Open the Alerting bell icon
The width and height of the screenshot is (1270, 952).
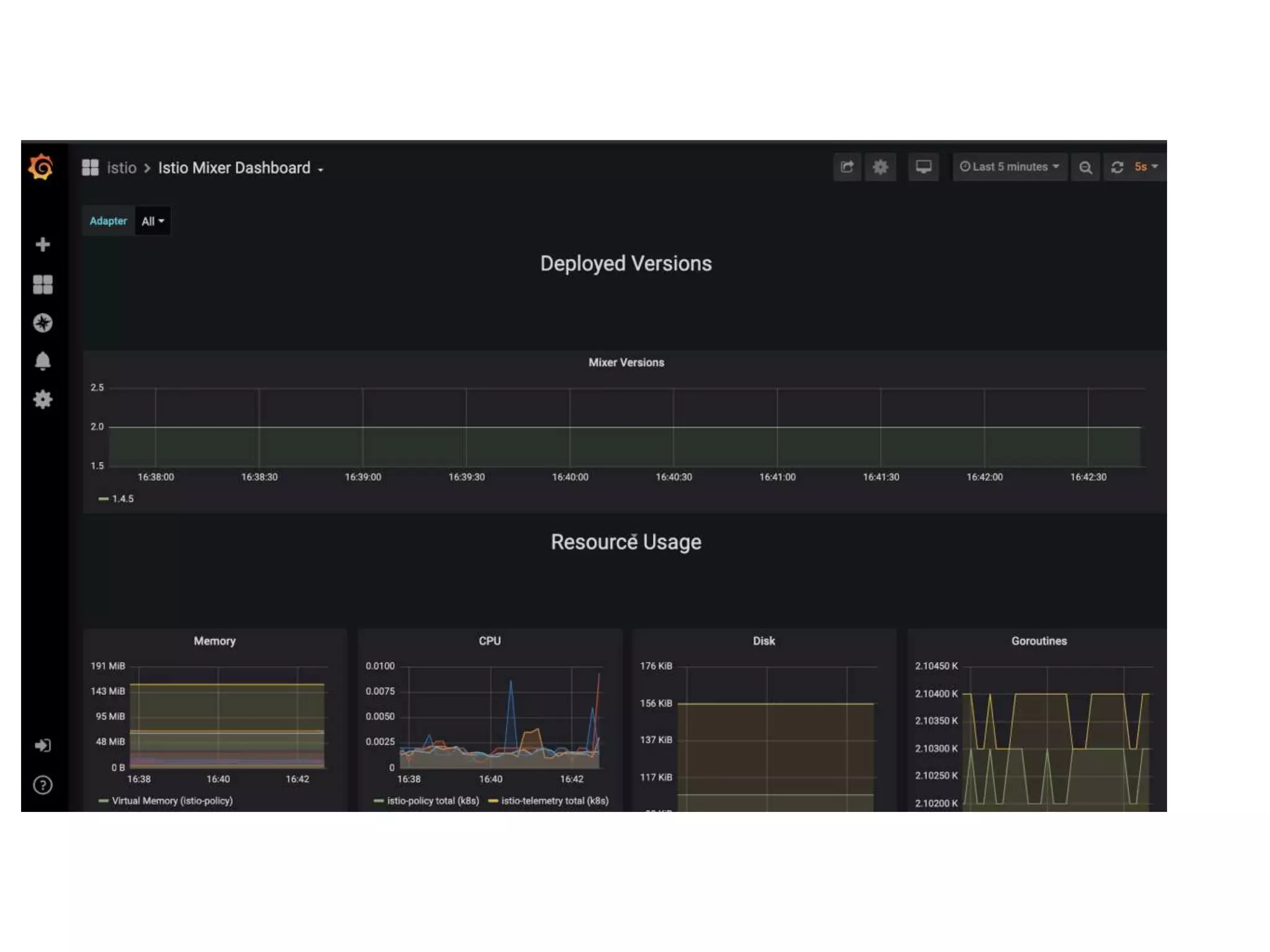(42, 361)
